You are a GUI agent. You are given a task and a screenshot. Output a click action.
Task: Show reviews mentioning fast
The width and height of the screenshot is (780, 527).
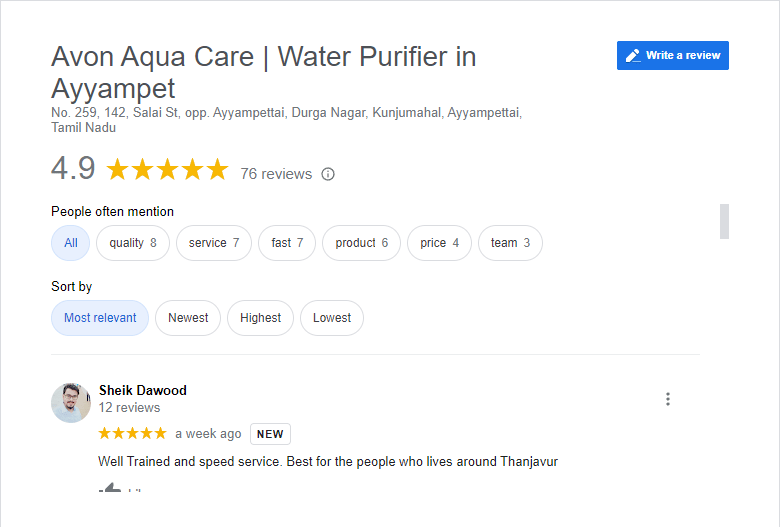coord(287,243)
